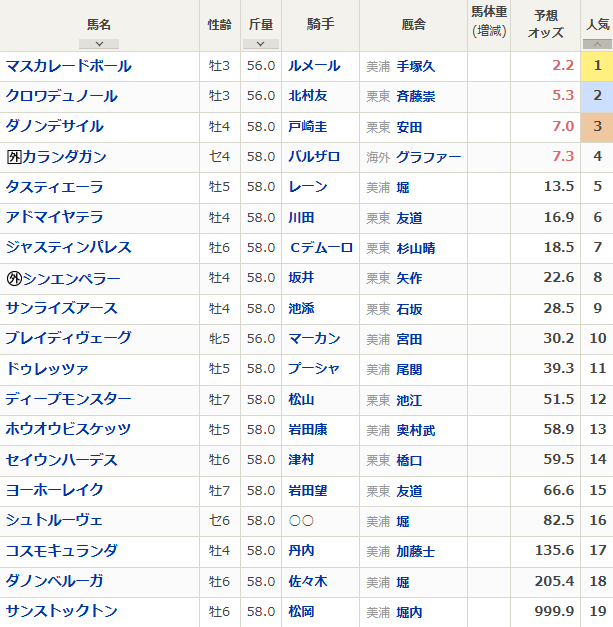Screen dimensions: 613x627
Task: Open horse link クロワデュノール
Action: pyautogui.click(x=61, y=96)
